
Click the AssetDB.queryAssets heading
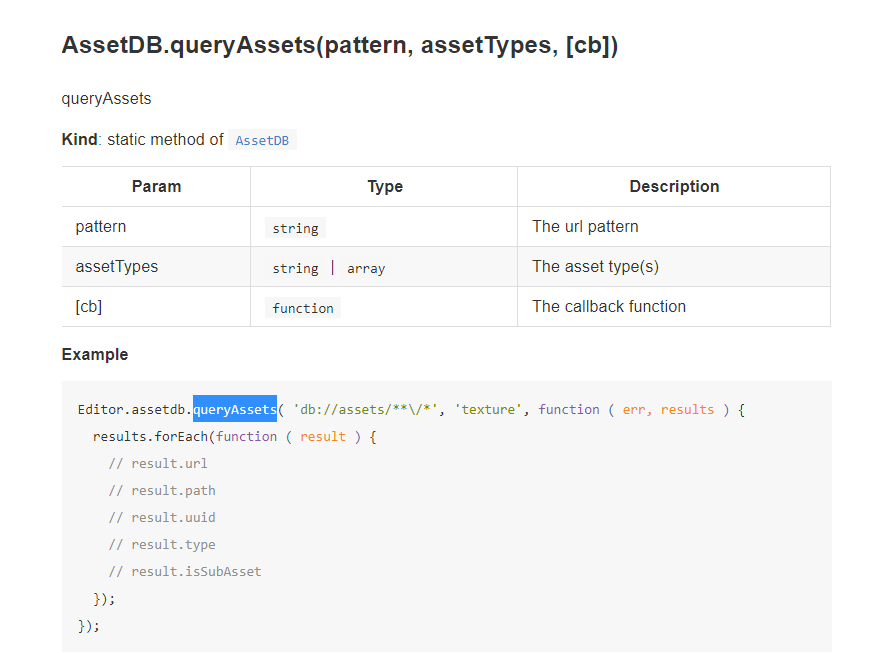(339, 46)
